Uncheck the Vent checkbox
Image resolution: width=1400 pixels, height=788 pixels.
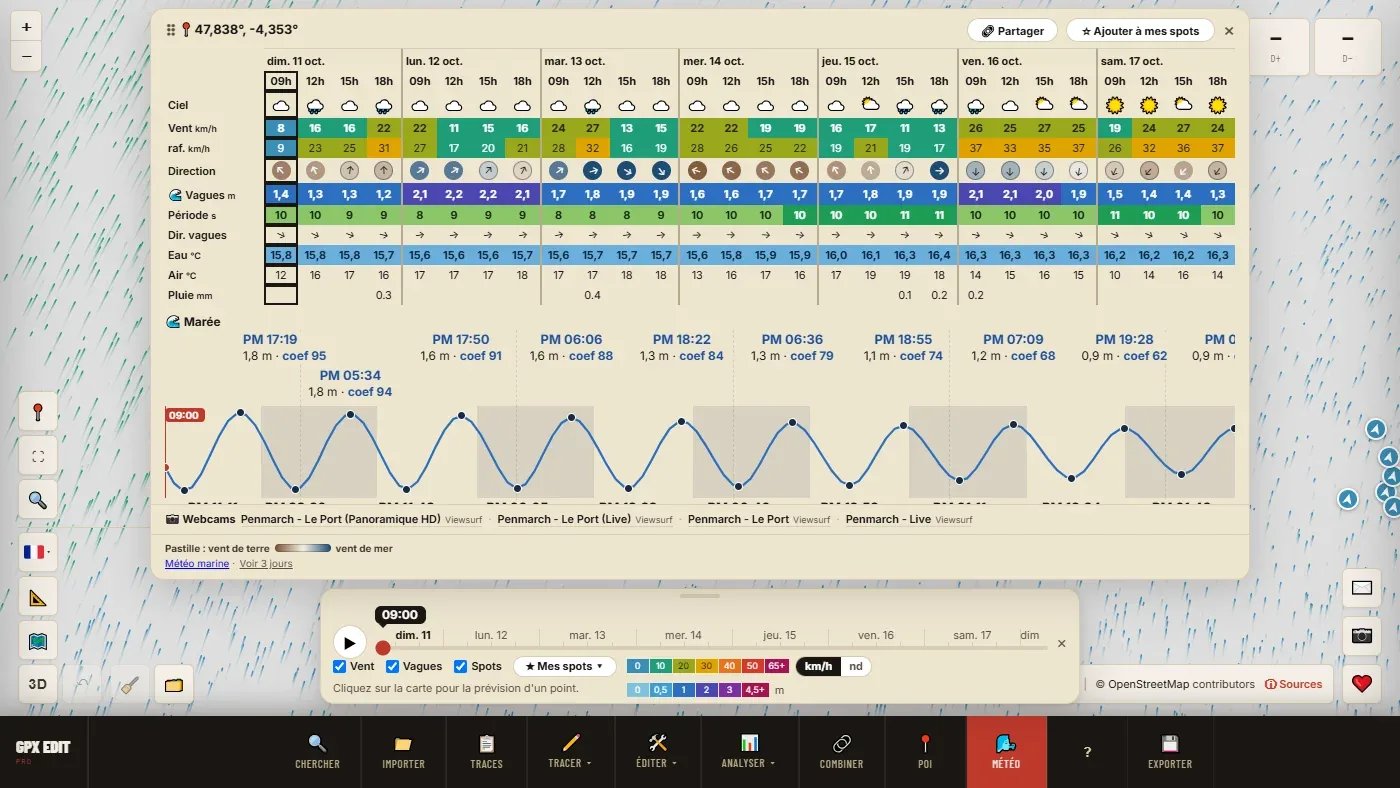click(x=340, y=666)
